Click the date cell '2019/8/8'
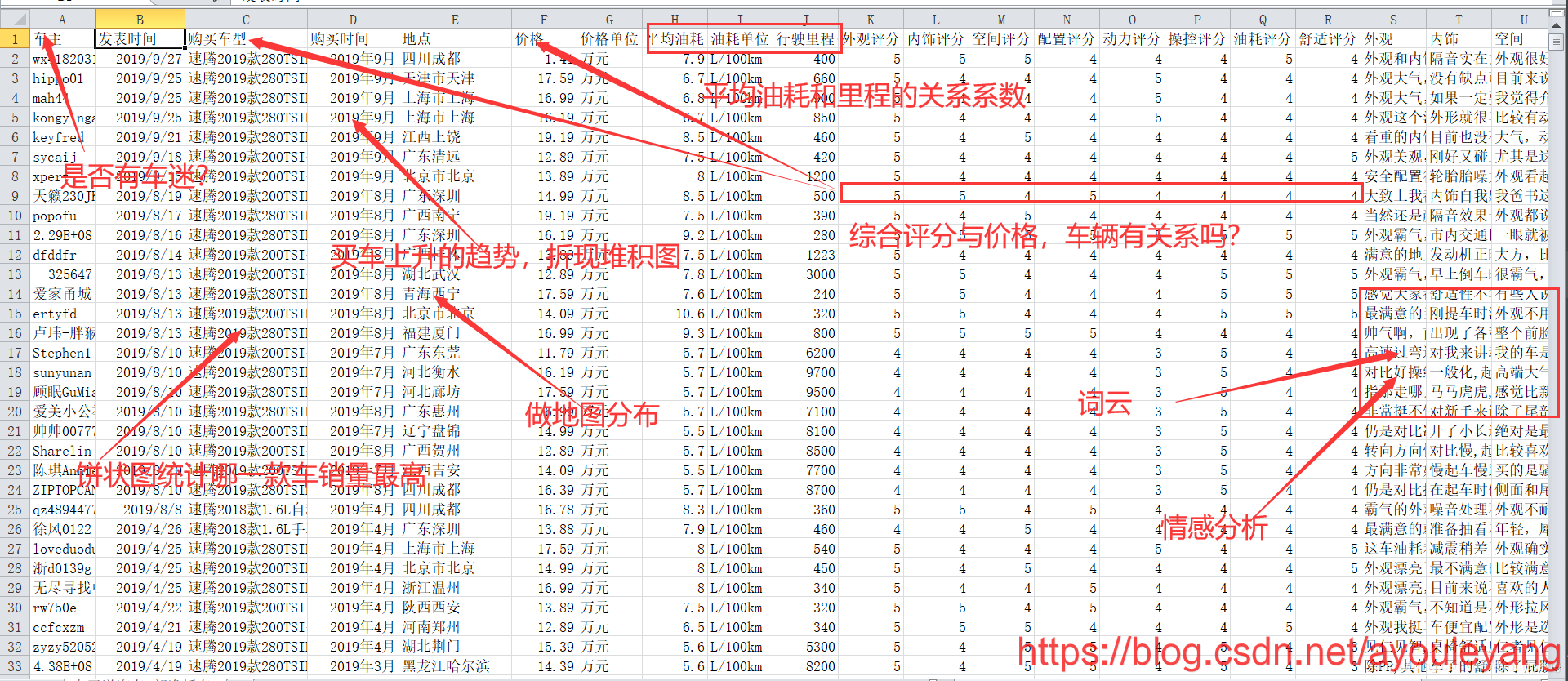Image resolution: width=1568 pixels, height=681 pixels. click(x=140, y=510)
